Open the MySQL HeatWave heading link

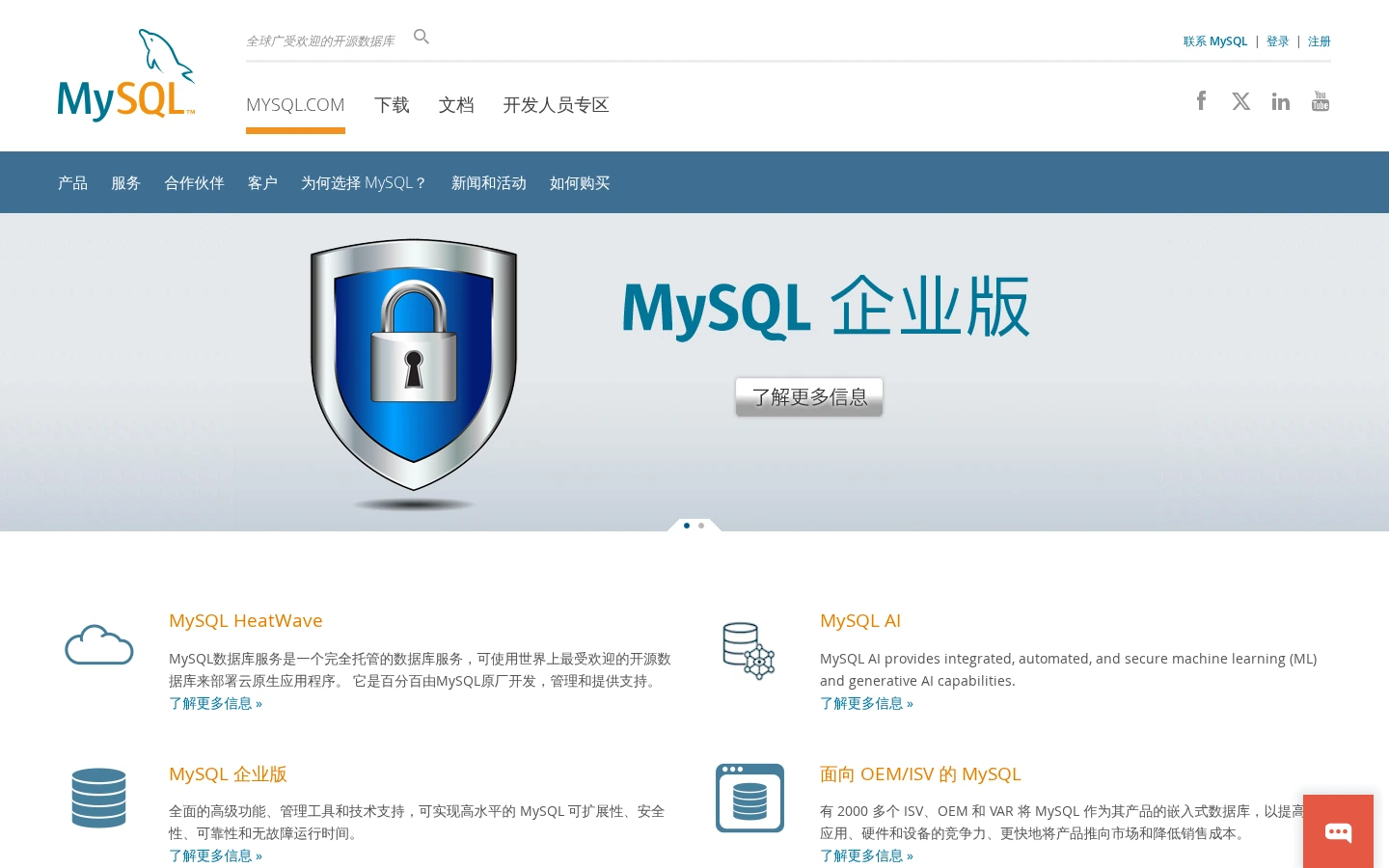pyautogui.click(x=246, y=620)
